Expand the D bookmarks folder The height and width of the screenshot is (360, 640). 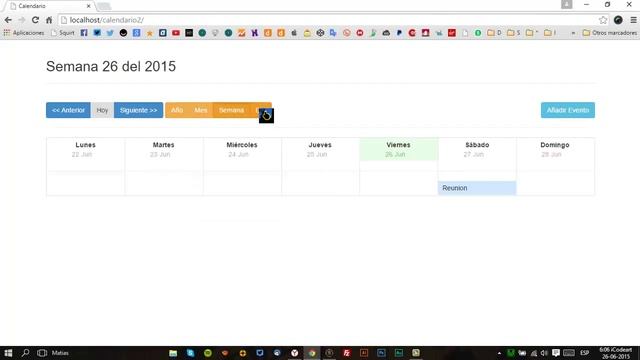click(x=494, y=33)
